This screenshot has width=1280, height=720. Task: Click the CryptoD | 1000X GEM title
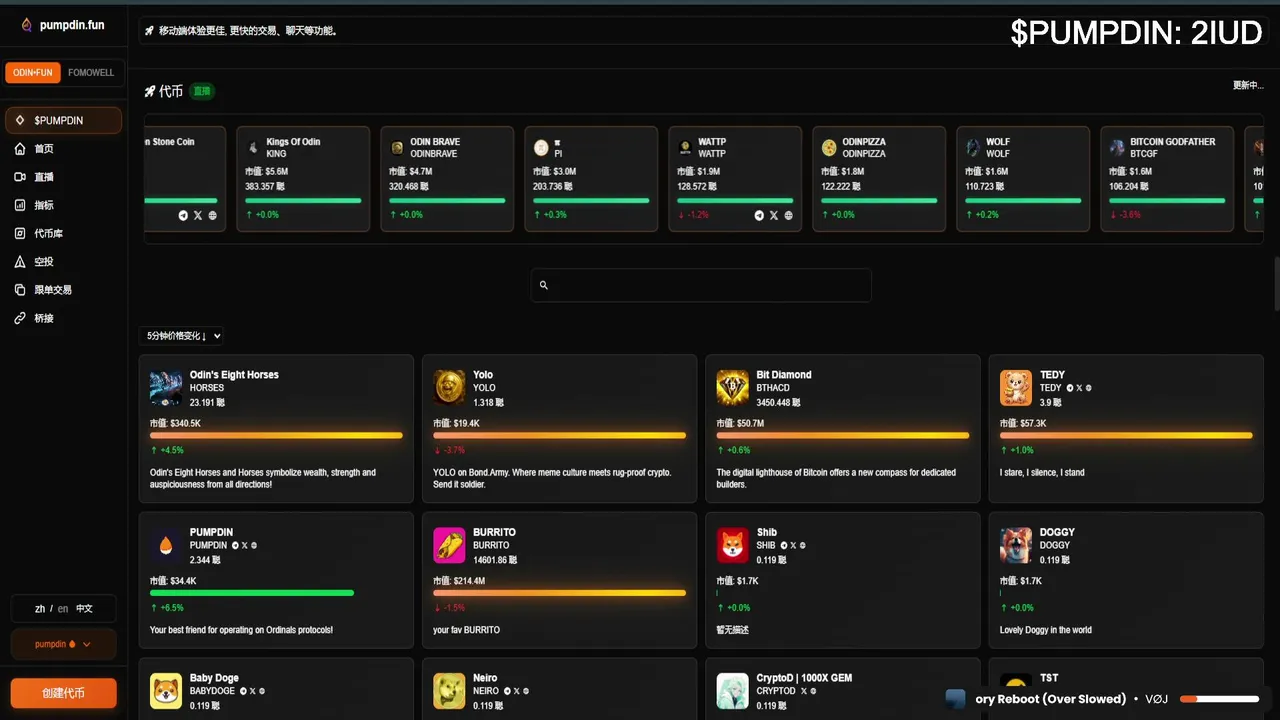804,678
